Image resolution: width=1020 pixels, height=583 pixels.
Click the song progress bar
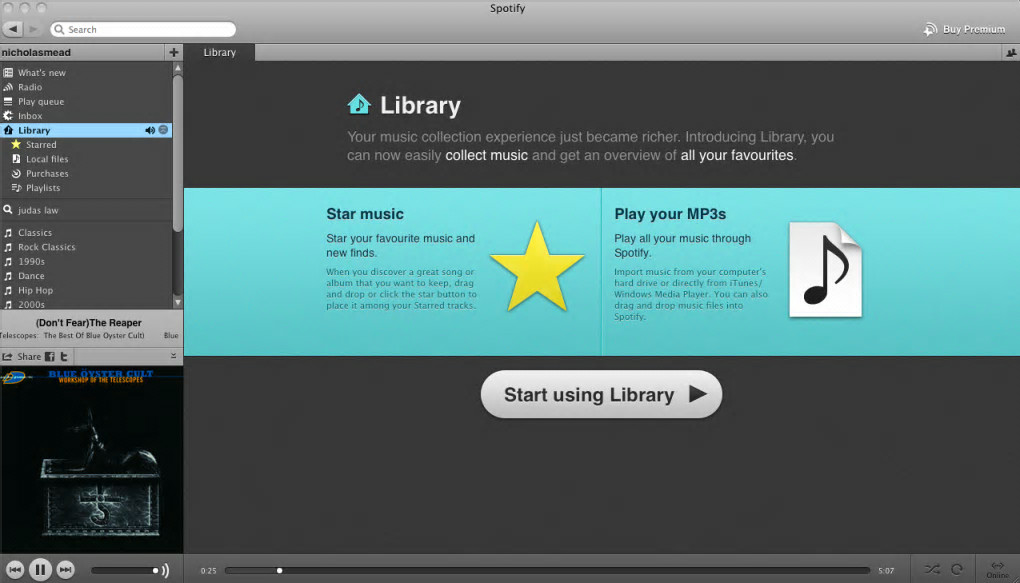tap(547, 571)
